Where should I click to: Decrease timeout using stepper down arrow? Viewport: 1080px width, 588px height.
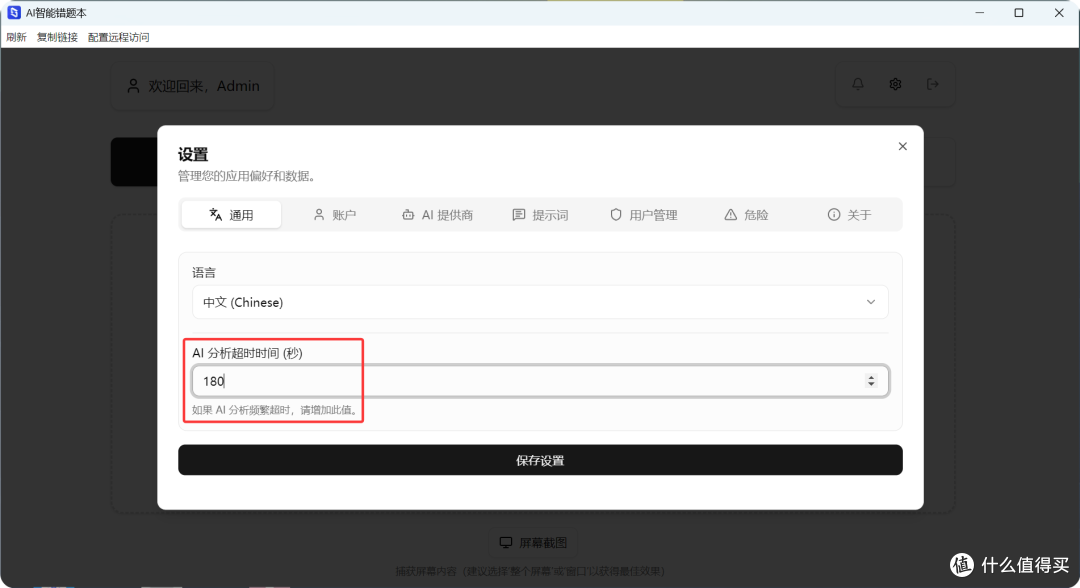coord(871,384)
